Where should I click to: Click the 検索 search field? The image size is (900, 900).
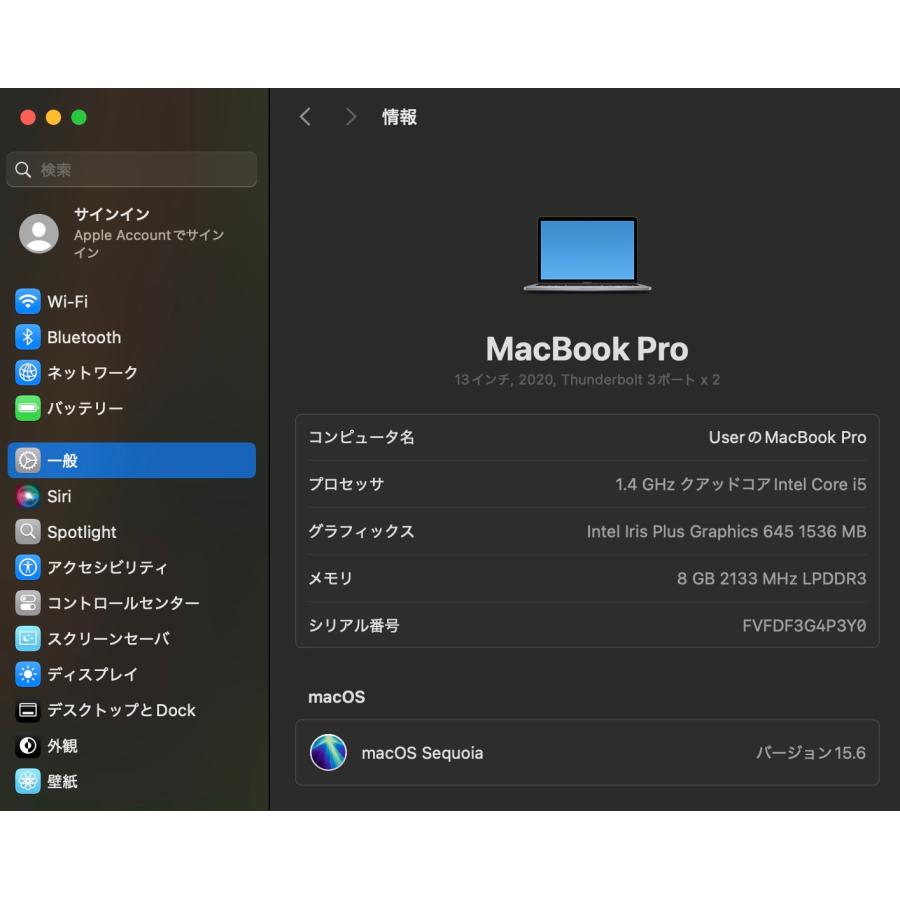point(131,169)
